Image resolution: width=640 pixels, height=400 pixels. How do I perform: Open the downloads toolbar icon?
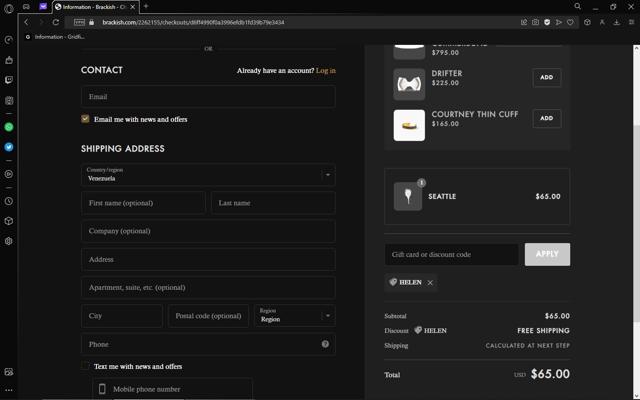pos(617,22)
